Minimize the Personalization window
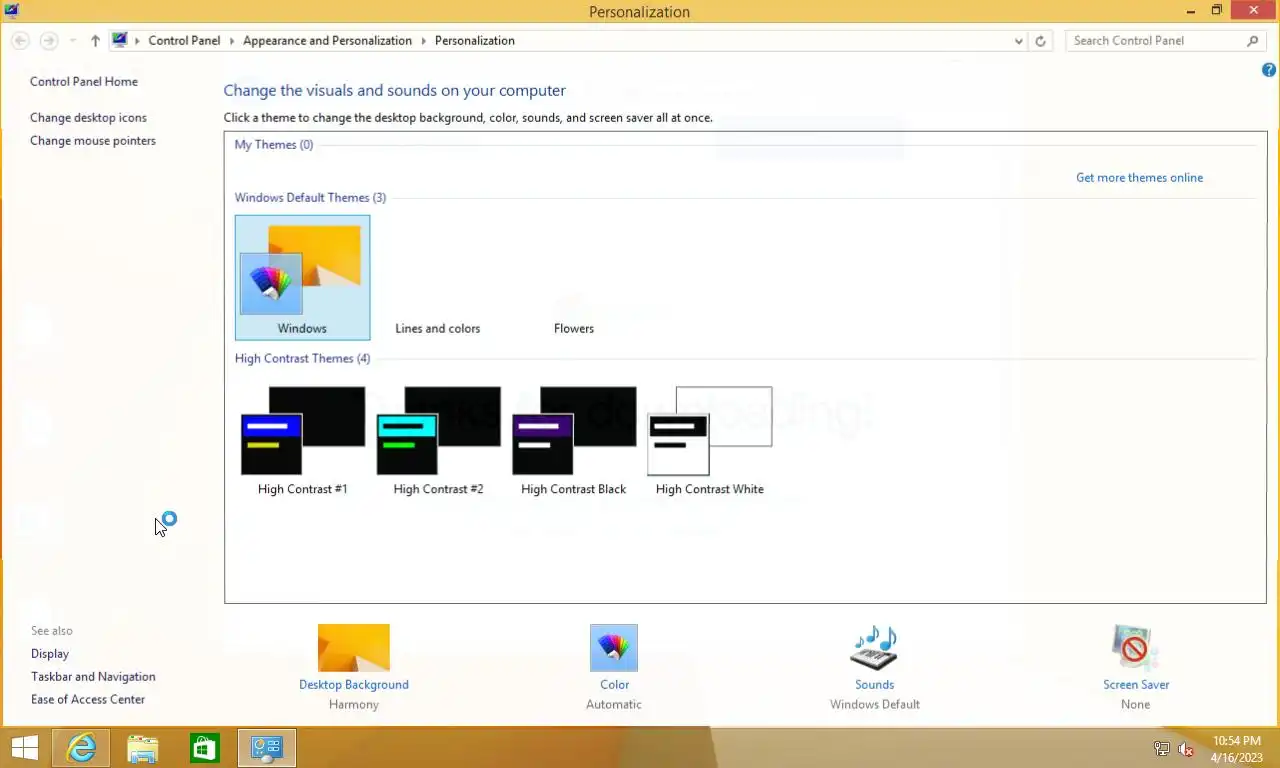This screenshot has height=768, width=1280. click(x=1191, y=11)
